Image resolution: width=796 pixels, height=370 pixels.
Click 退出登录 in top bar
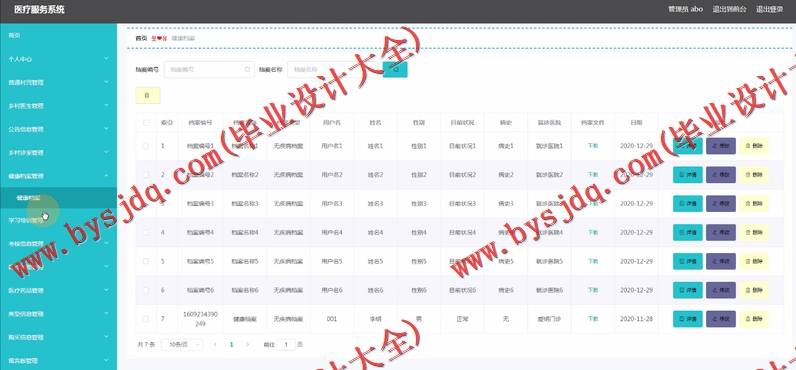[x=770, y=9]
